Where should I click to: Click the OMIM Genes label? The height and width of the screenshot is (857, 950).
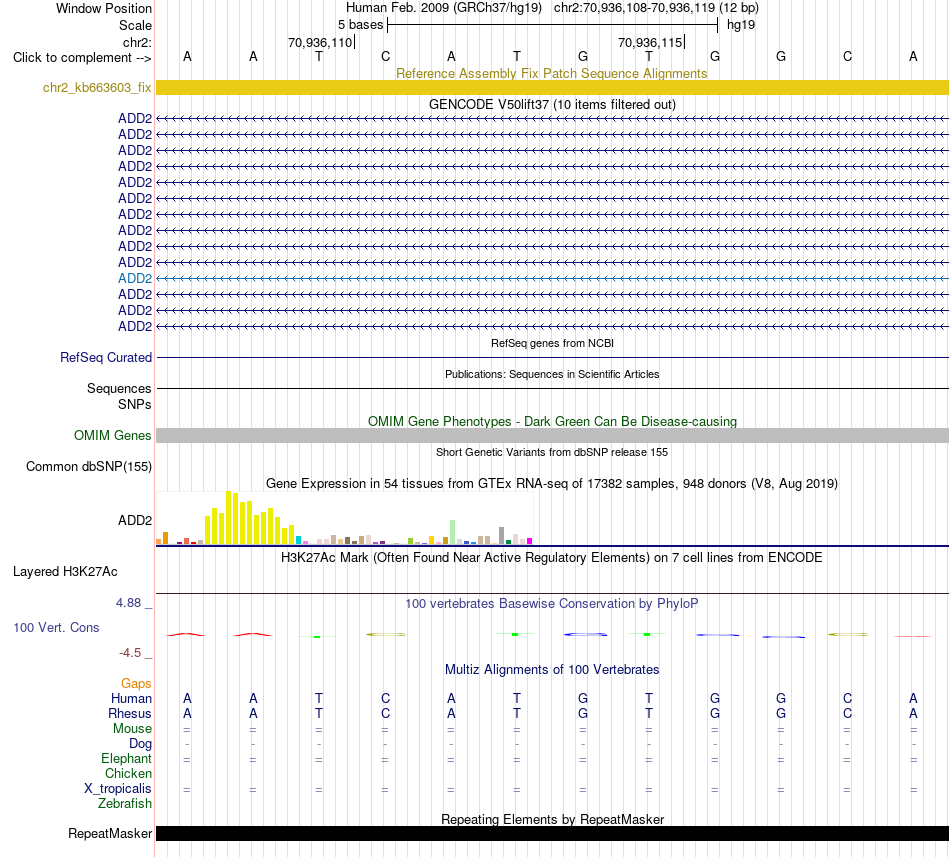pyautogui.click(x=112, y=435)
